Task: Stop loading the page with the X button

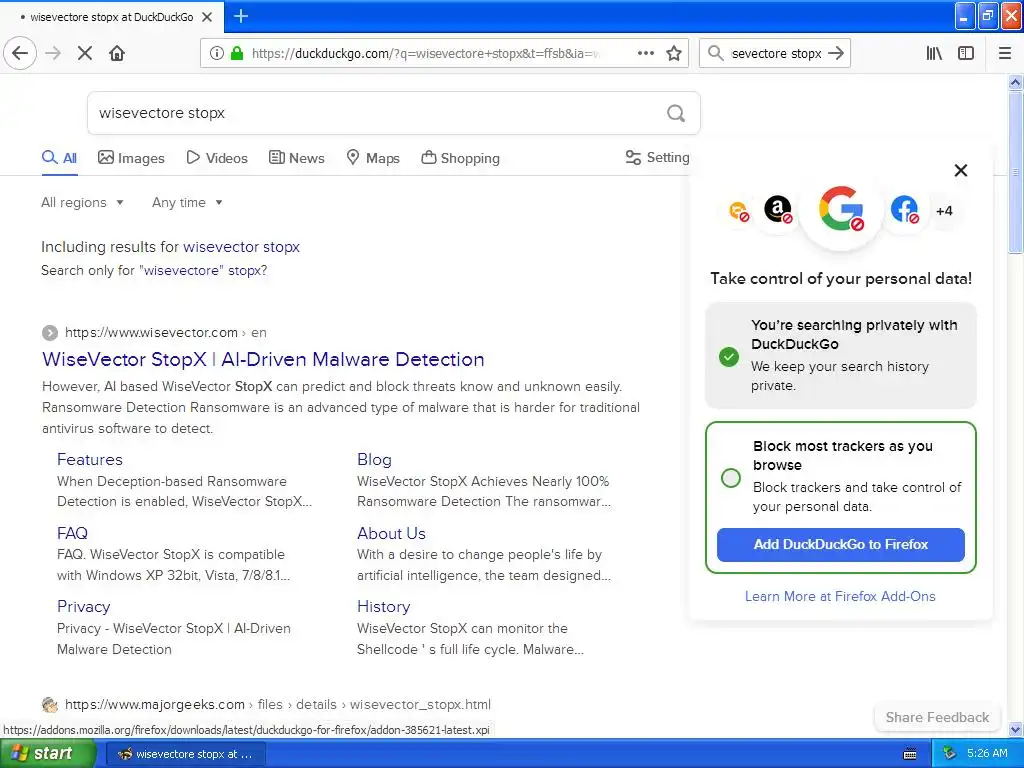Action: 85,53
